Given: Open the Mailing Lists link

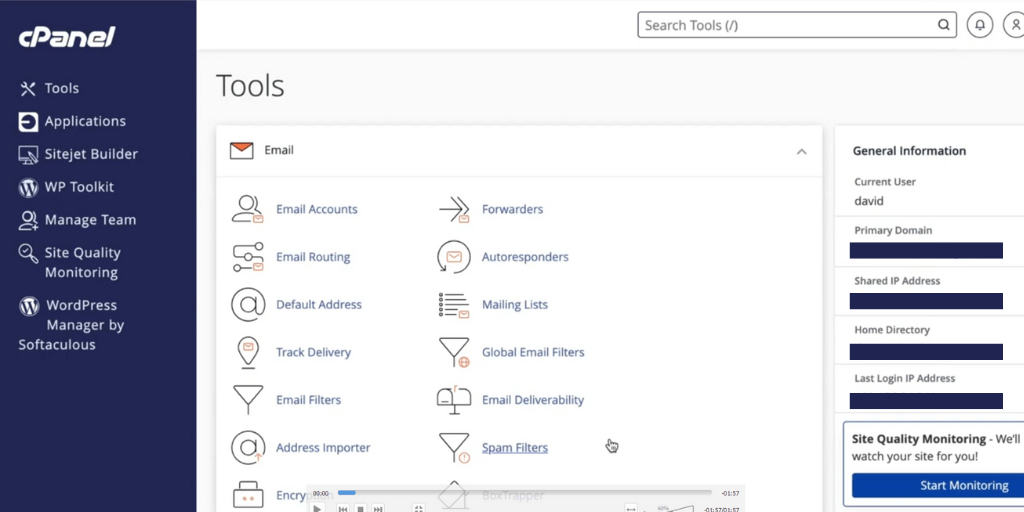Looking at the screenshot, I should click(515, 304).
